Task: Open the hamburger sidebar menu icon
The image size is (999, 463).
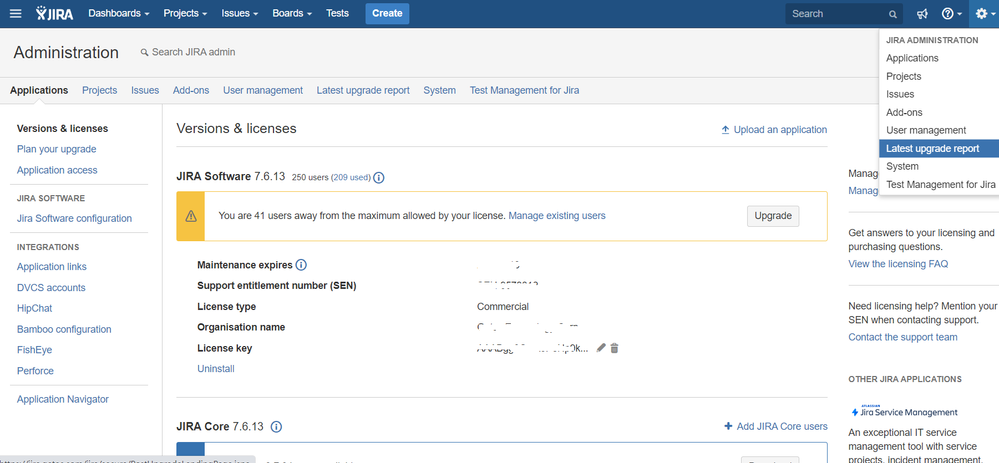Action: coord(16,13)
